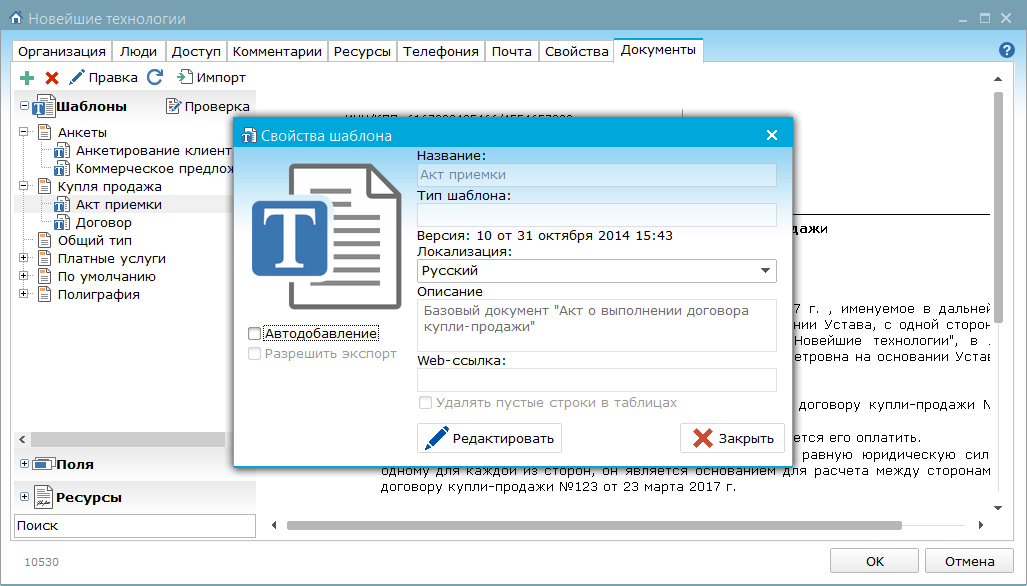Toggle Удалять пустые строки в таблицах
Screen dimensions: 1027x586
click(x=425, y=403)
